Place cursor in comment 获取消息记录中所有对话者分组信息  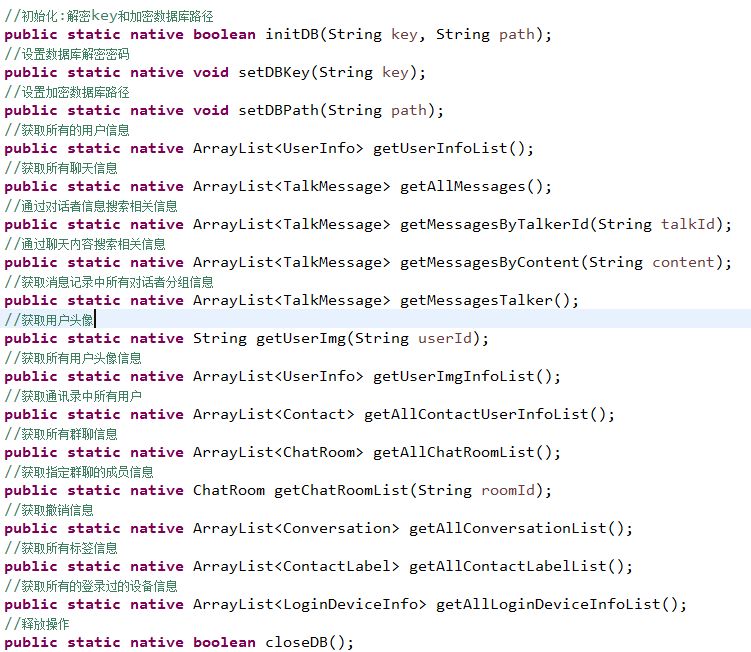click(x=109, y=282)
